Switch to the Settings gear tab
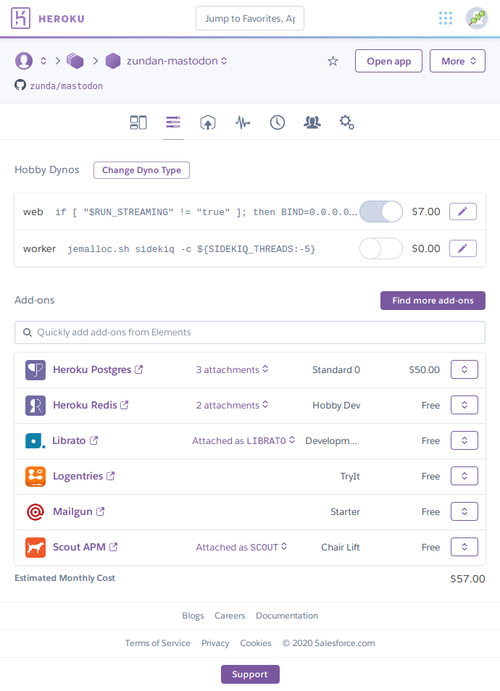The height and width of the screenshot is (691, 500). pyautogui.click(x=347, y=122)
